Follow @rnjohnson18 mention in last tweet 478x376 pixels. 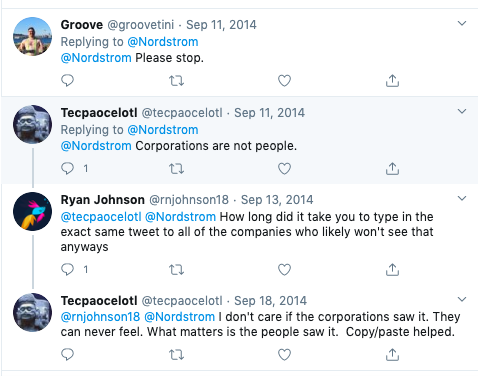pyautogui.click(x=100, y=317)
